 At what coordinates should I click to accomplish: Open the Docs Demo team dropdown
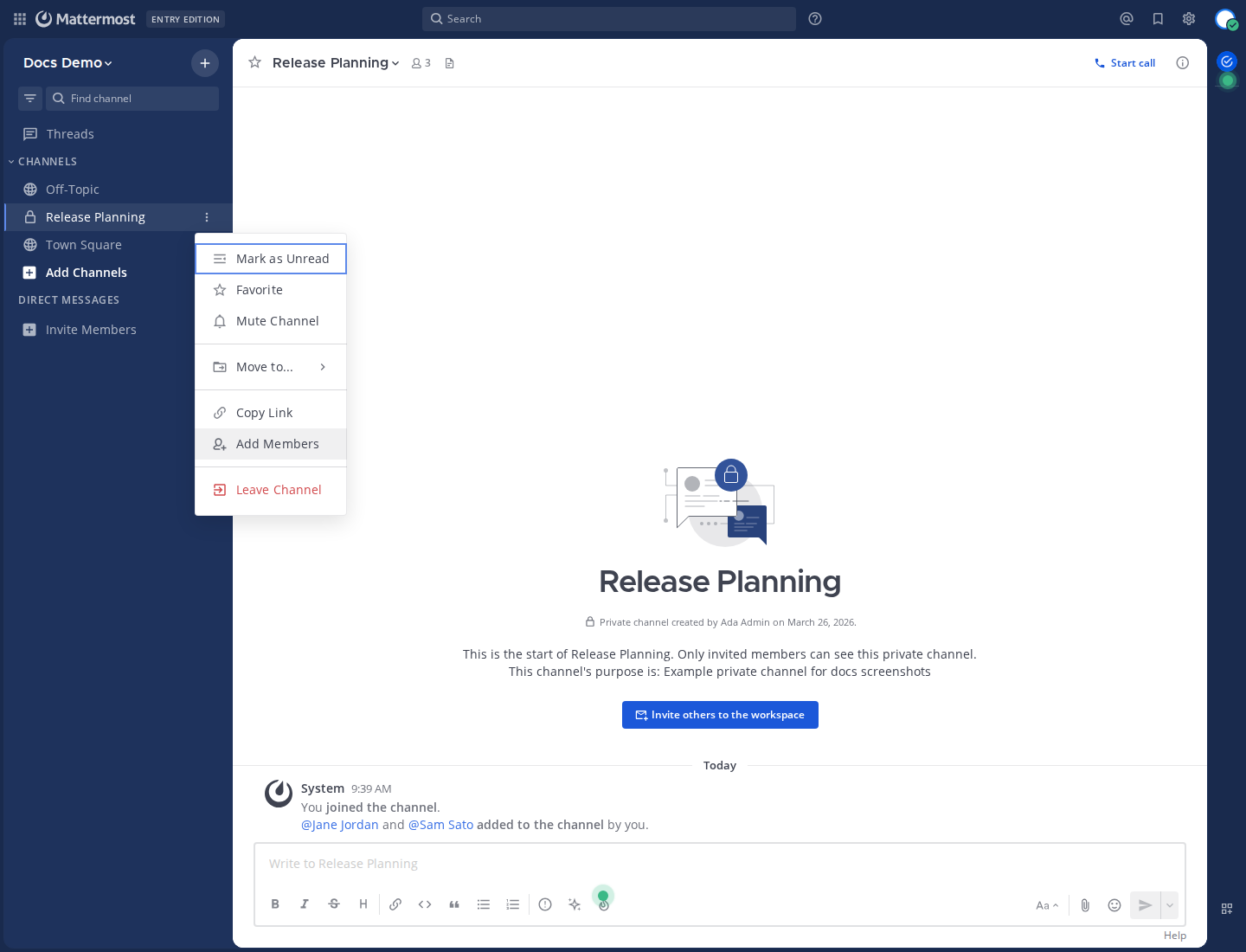pos(67,63)
